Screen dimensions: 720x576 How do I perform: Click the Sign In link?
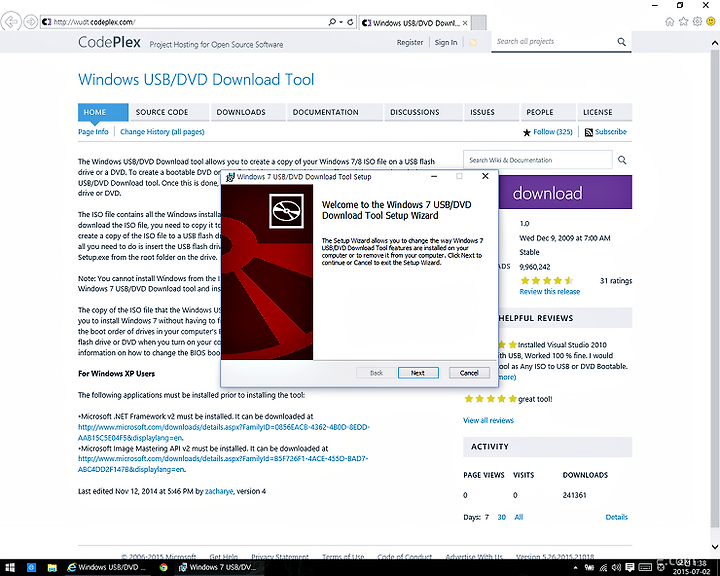446,42
